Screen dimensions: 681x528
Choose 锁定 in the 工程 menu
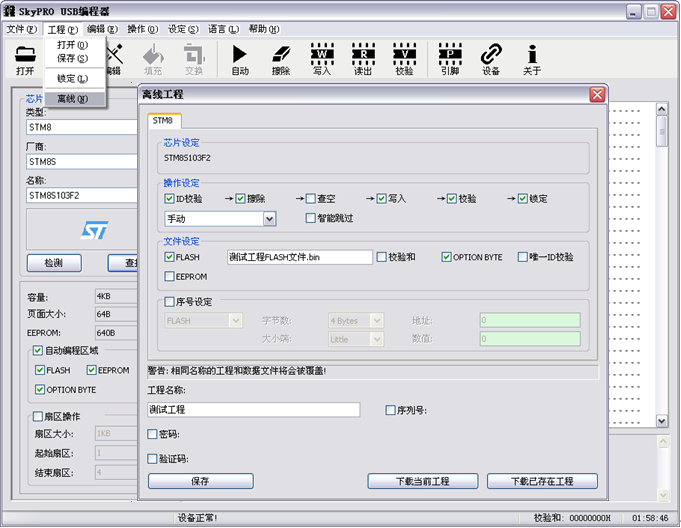tap(74, 79)
